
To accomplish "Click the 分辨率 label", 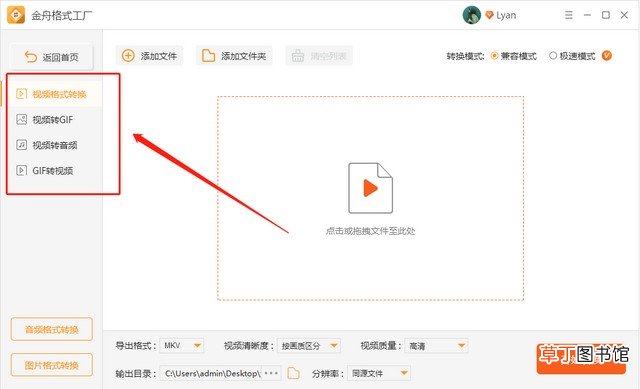I will (x=328, y=373).
